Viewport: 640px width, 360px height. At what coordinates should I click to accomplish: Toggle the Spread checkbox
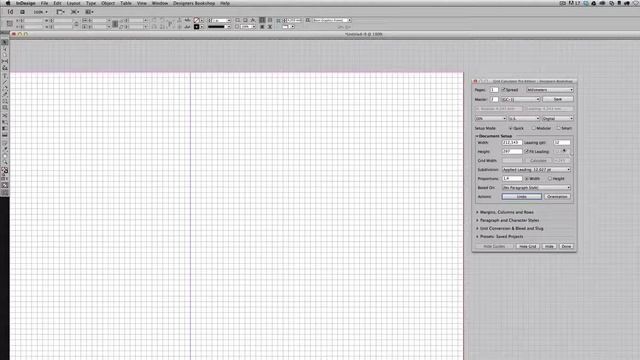503,89
